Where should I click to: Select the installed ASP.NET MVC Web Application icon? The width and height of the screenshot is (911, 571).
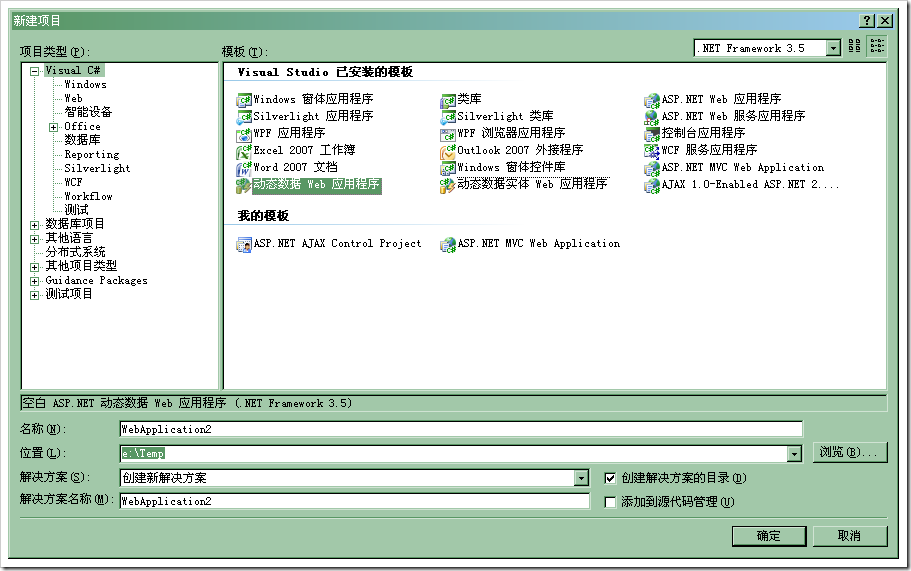pyautogui.click(x=652, y=168)
